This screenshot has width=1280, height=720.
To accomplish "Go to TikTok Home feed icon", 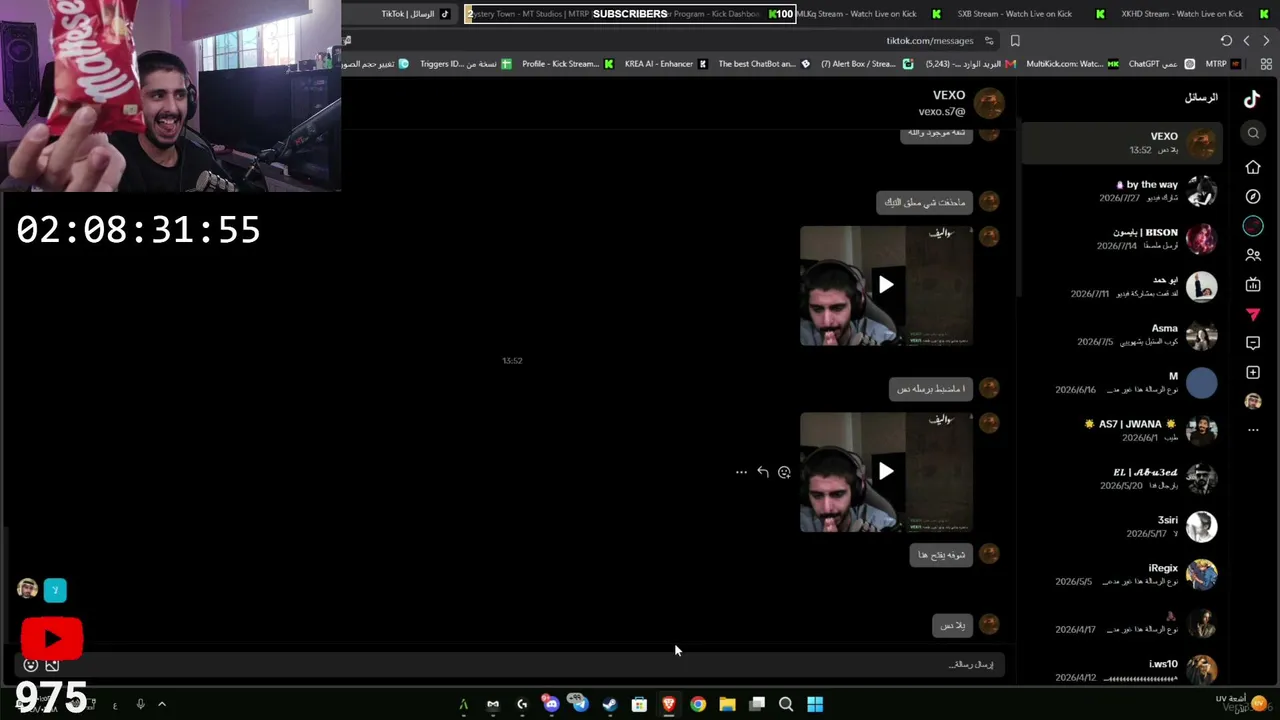I will click(x=1253, y=167).
